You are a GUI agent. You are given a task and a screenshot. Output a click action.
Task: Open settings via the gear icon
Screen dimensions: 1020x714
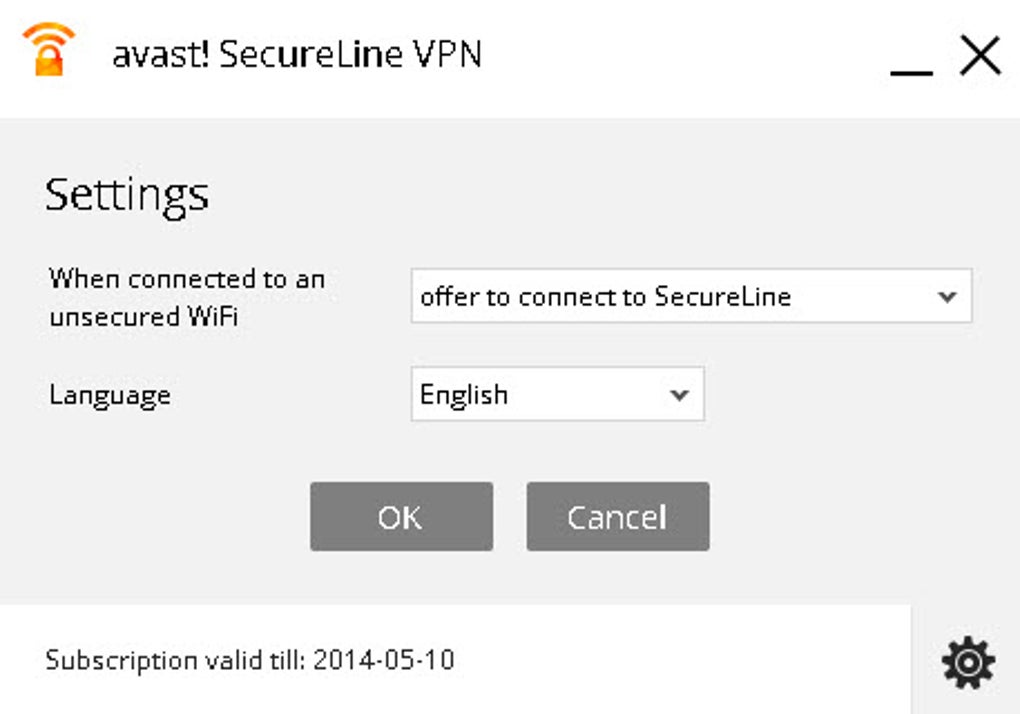968,661
